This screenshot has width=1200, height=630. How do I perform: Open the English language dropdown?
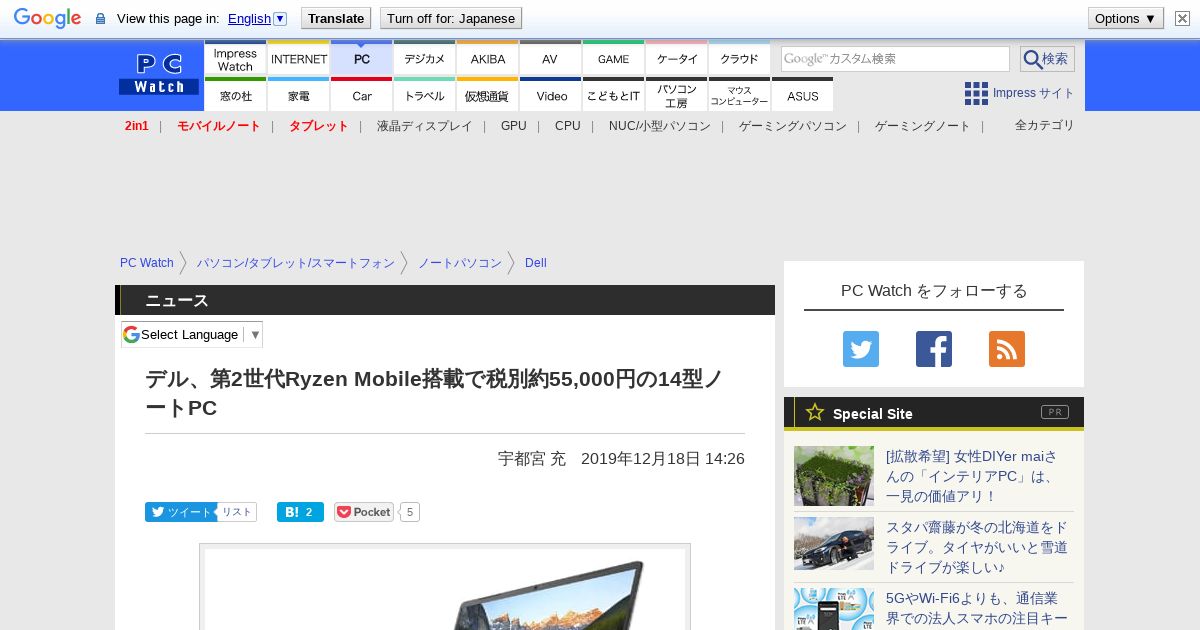coord(257,18)
